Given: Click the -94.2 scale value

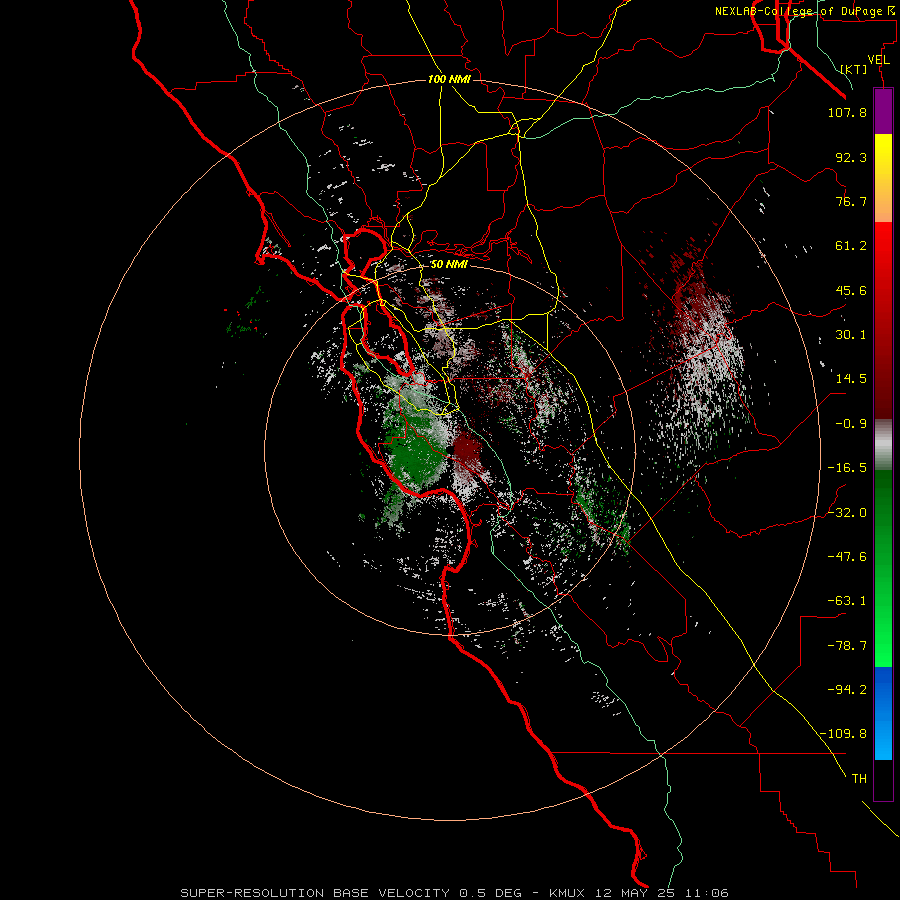Looking at the screenshot, I should click(x=847, y=690).
